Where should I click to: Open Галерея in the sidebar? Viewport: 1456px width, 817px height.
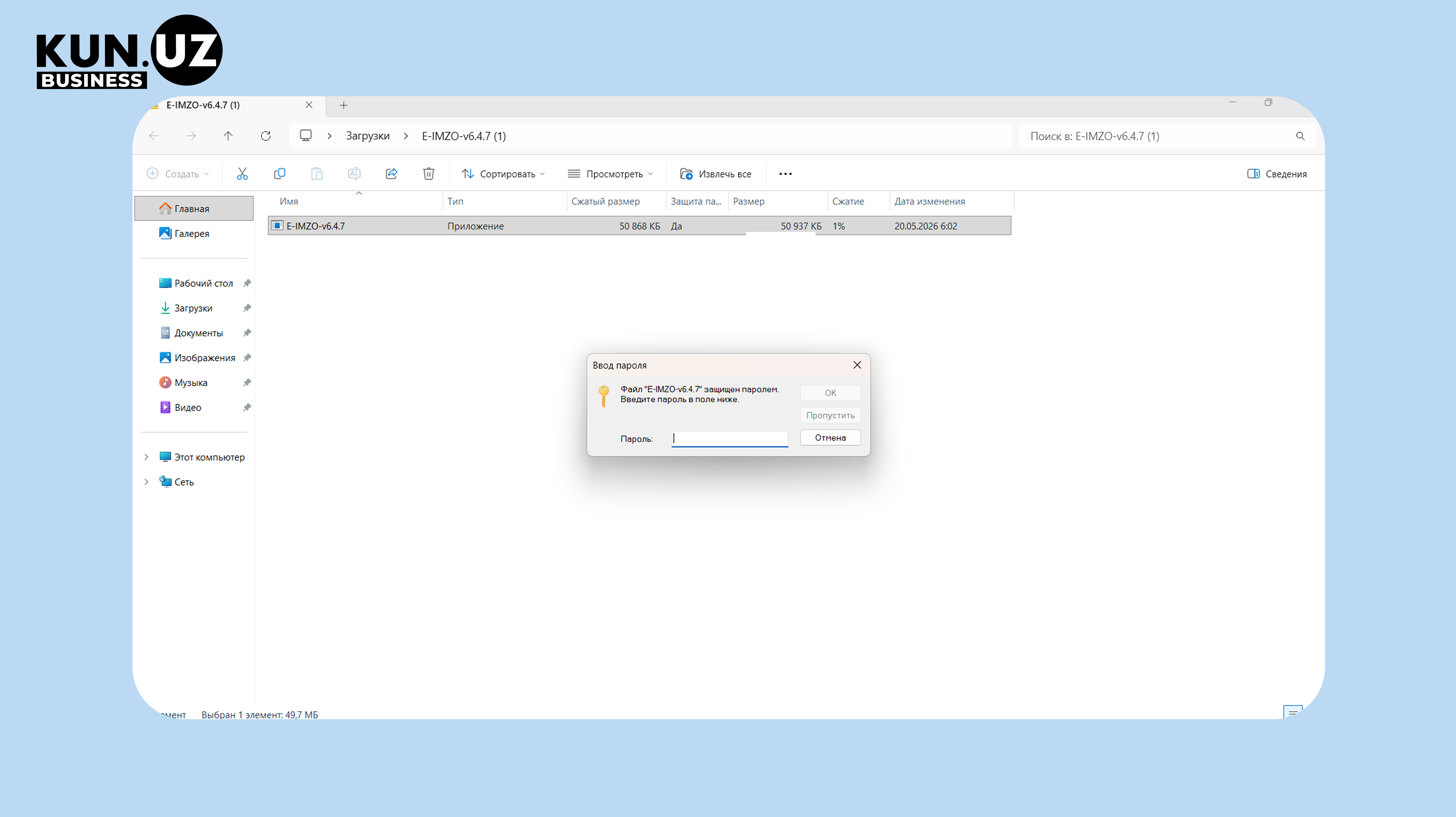pos(194,233)
